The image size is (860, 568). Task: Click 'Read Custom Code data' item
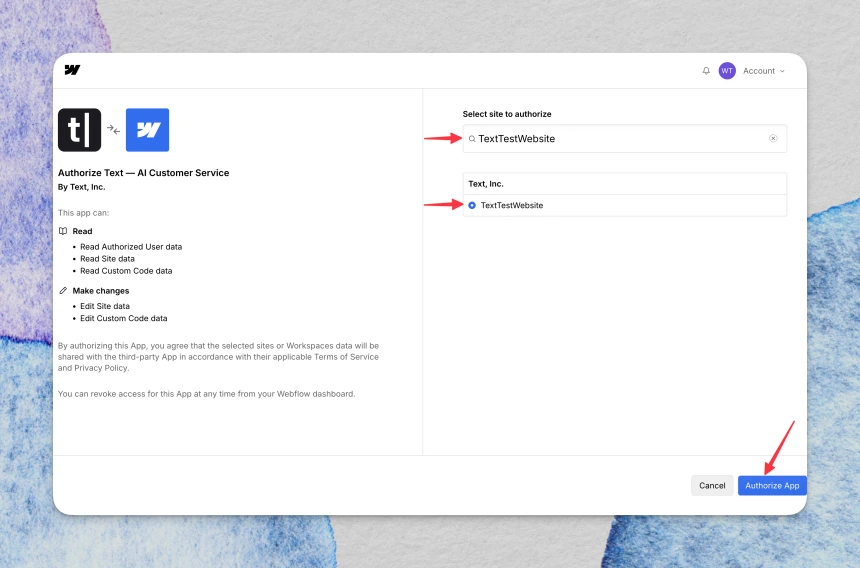click(126, 271)
